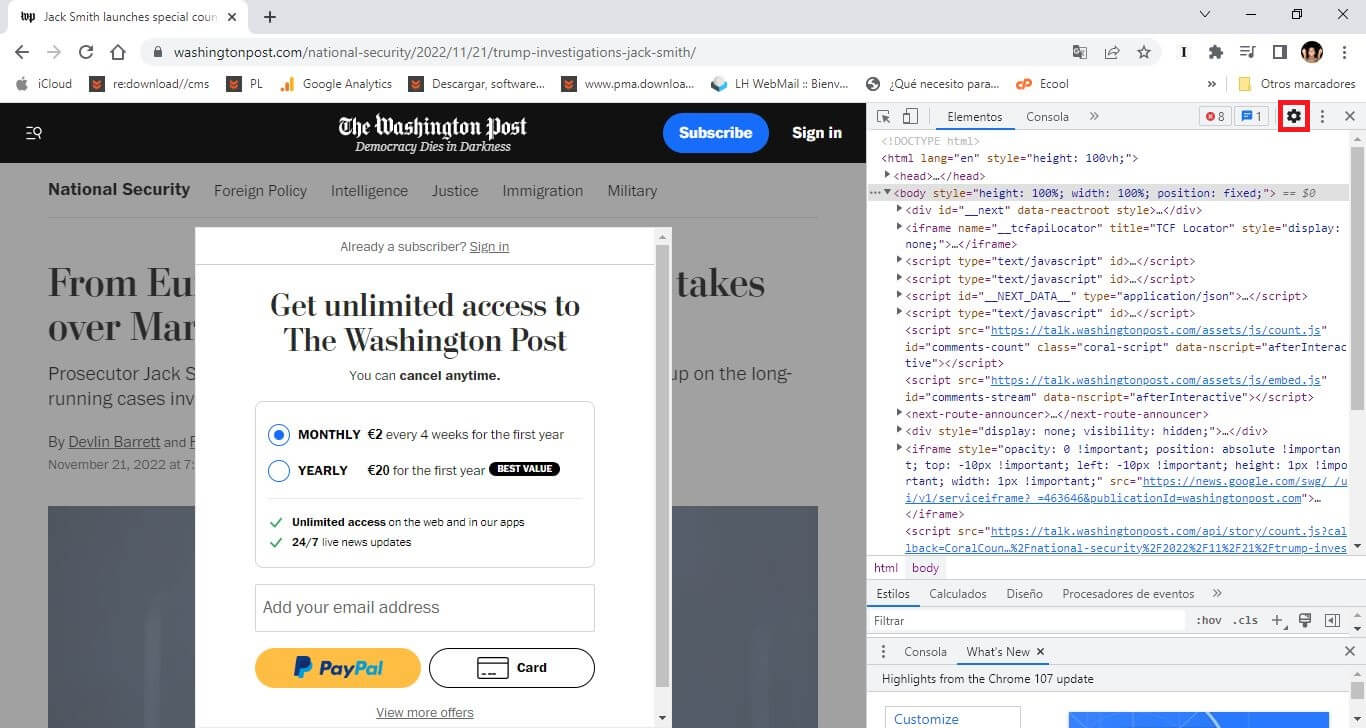View site info padlock icon
Image resolution: width=1366 pixels, height=728 pixels.
pos(158,52)
